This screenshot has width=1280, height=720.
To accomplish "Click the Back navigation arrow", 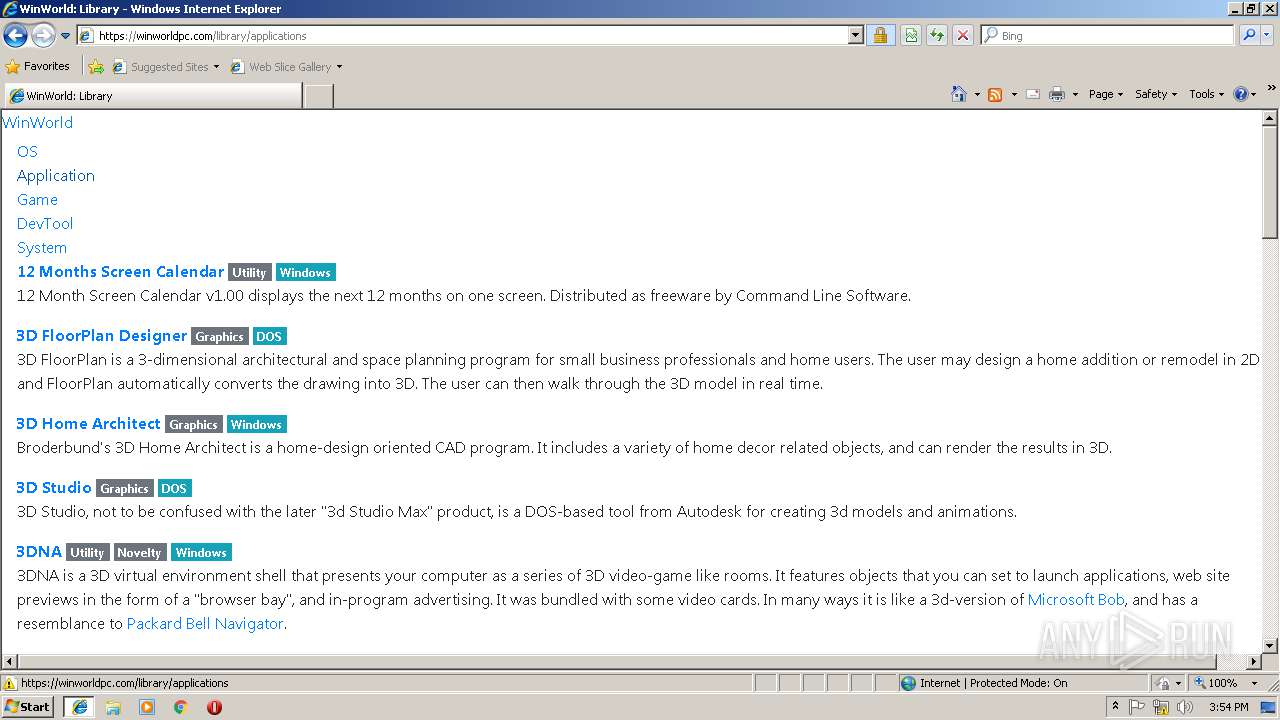I will [15, 36].
